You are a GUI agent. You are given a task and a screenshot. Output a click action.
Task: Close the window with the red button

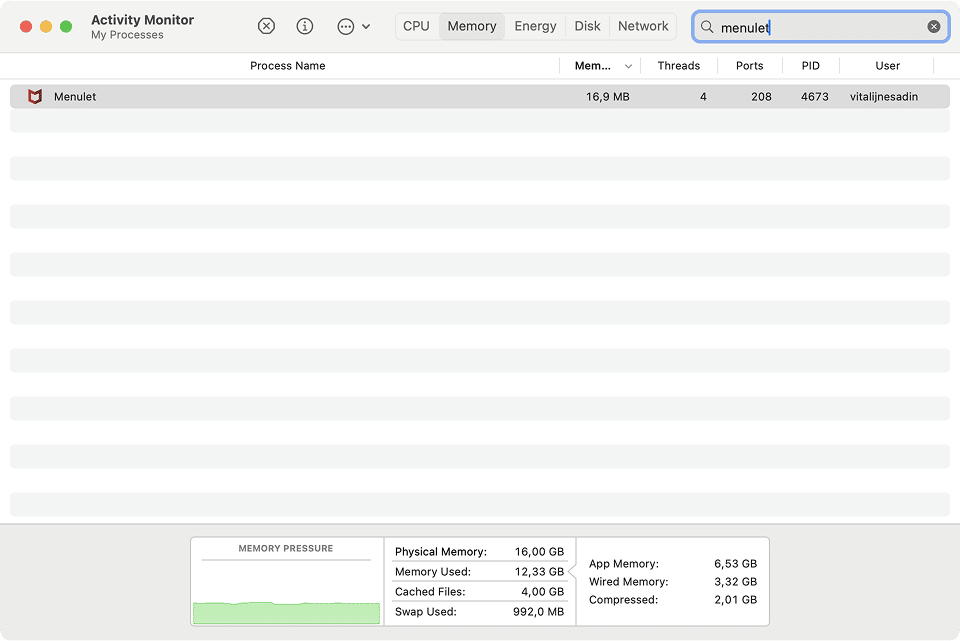[26, 26]
